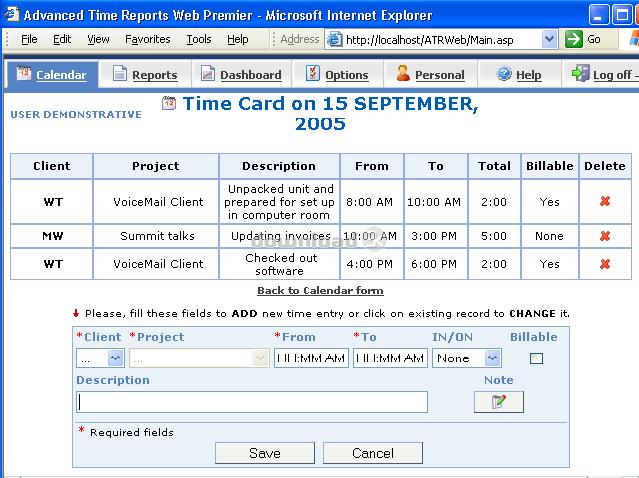
Task: Click the Save button
Action: 265,453
